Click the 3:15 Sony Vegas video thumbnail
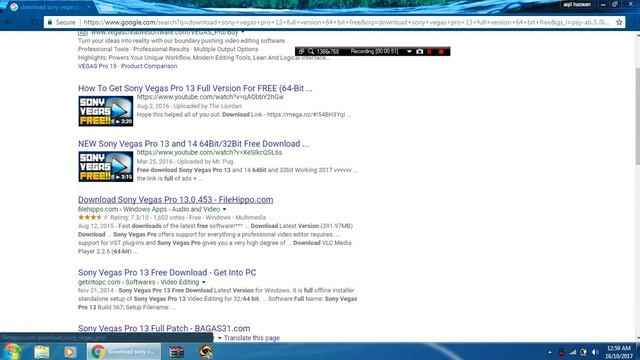The image size is (640, 360). point(106,167)
